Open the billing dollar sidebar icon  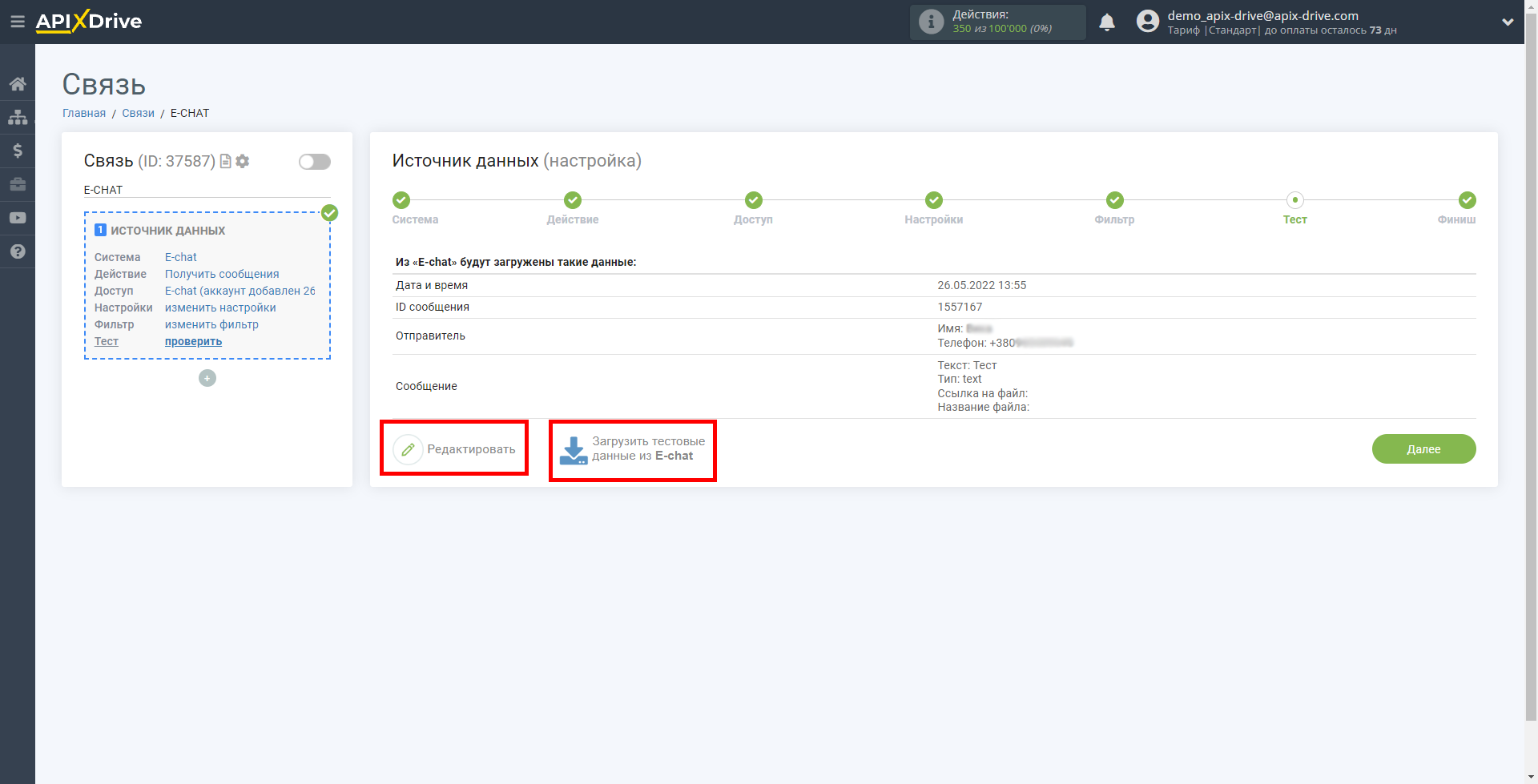[x=18, y=151]
